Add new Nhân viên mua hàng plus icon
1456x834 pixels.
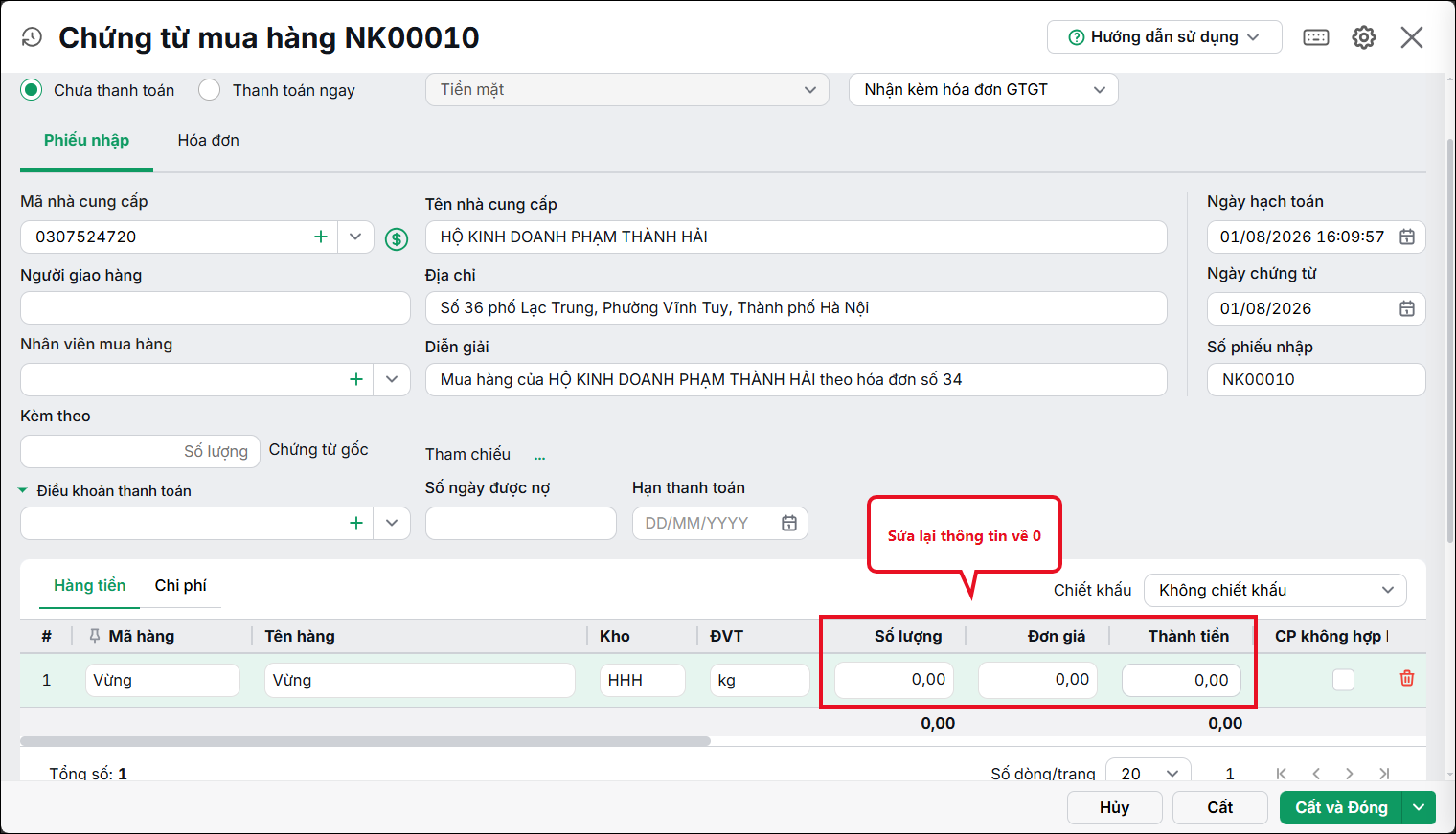point(356,379)
